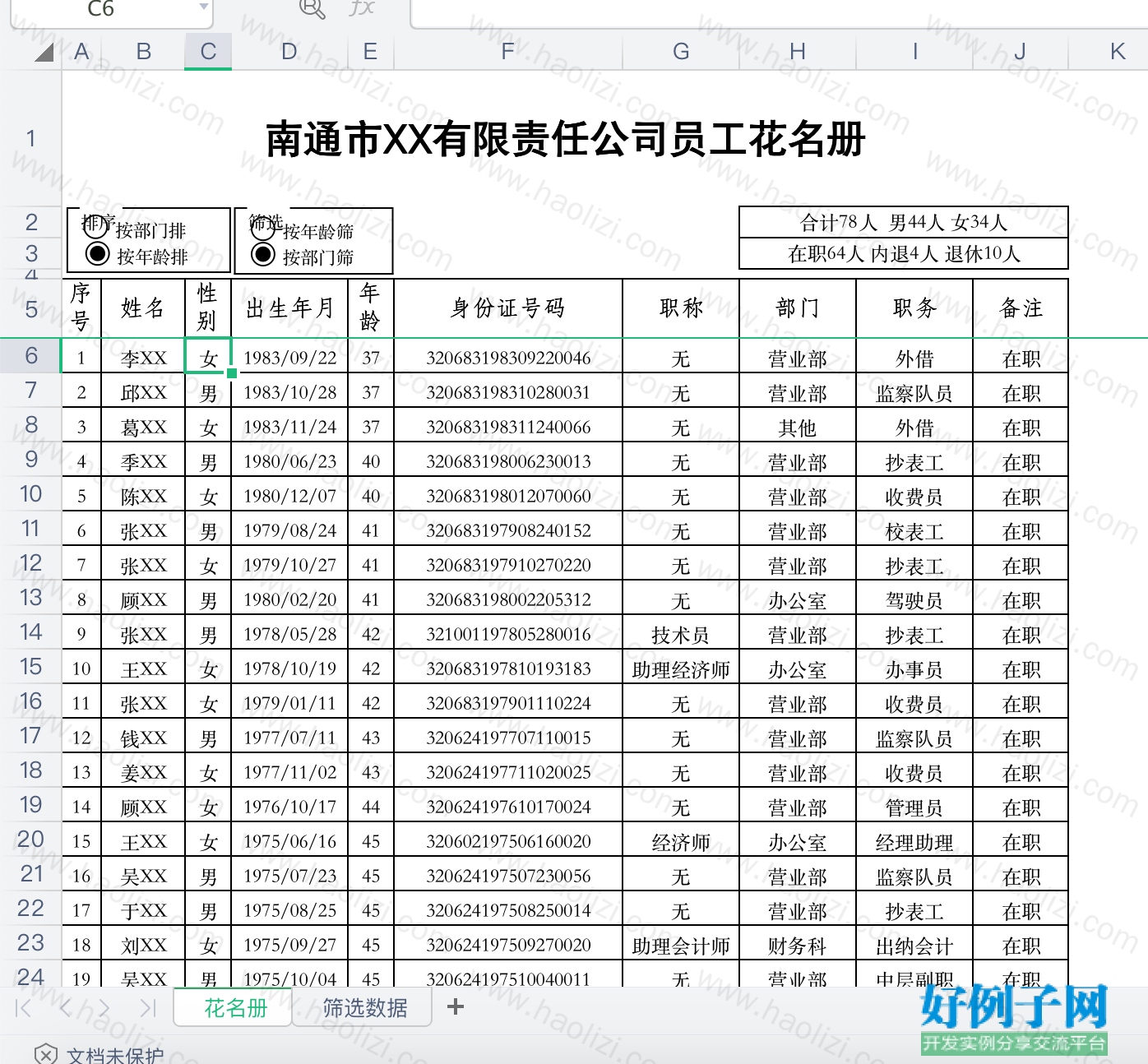This screenshot has width=1148, height=1064.
Task: Click the document unprotected shield icon
Action: pos(46,1054)
